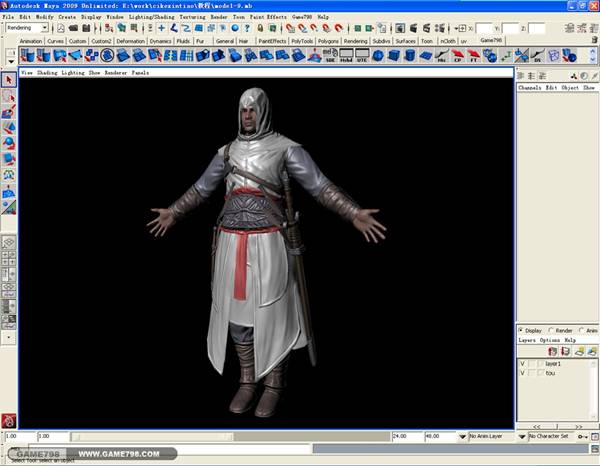Toggle visibility of layer1
This screenshot has height=466, width=600.
point(522,364)
